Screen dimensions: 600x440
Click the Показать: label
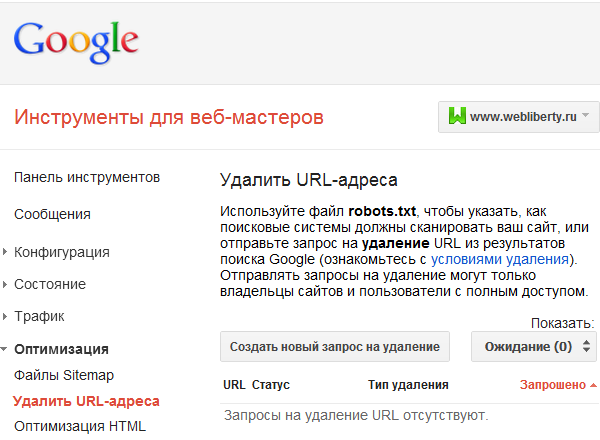[562, 323]
